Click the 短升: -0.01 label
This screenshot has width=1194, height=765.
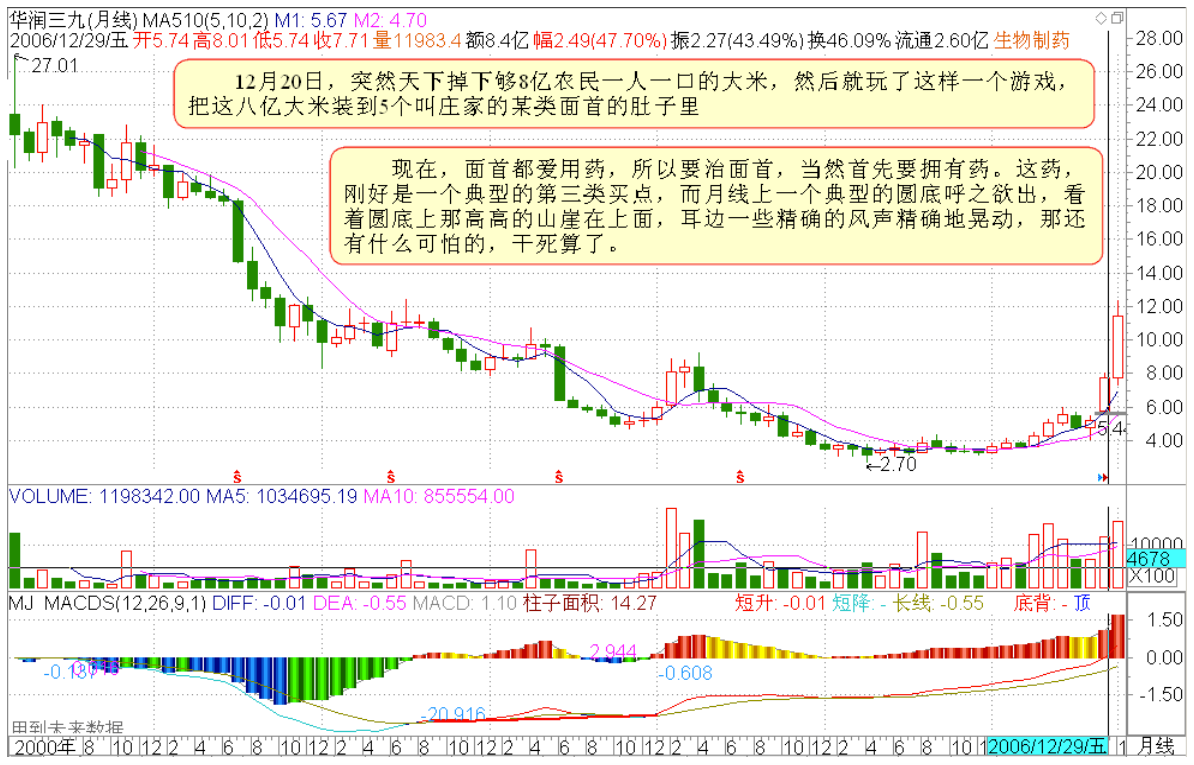[x=781, y=604]
